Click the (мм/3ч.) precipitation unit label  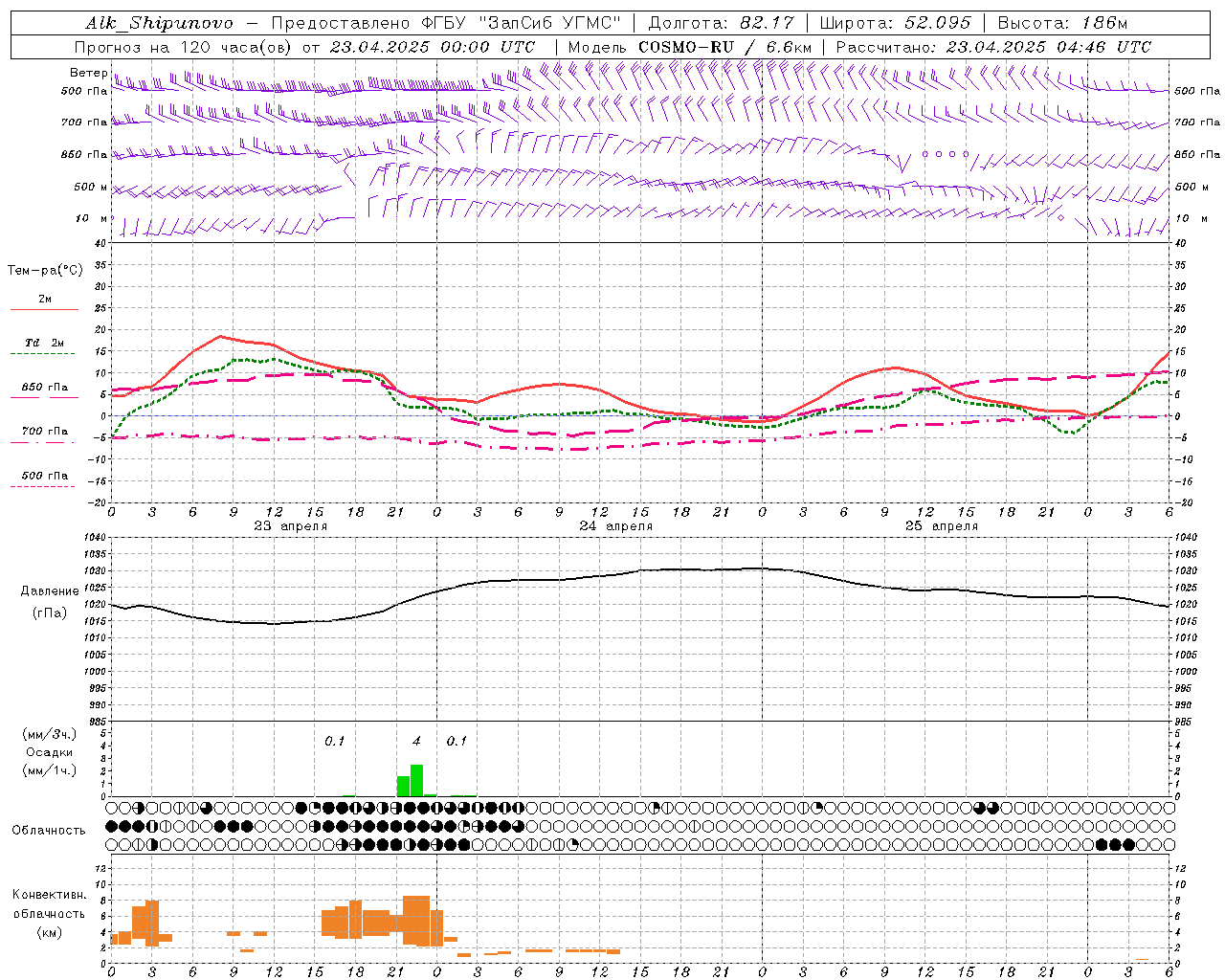[x=50, y=734]
